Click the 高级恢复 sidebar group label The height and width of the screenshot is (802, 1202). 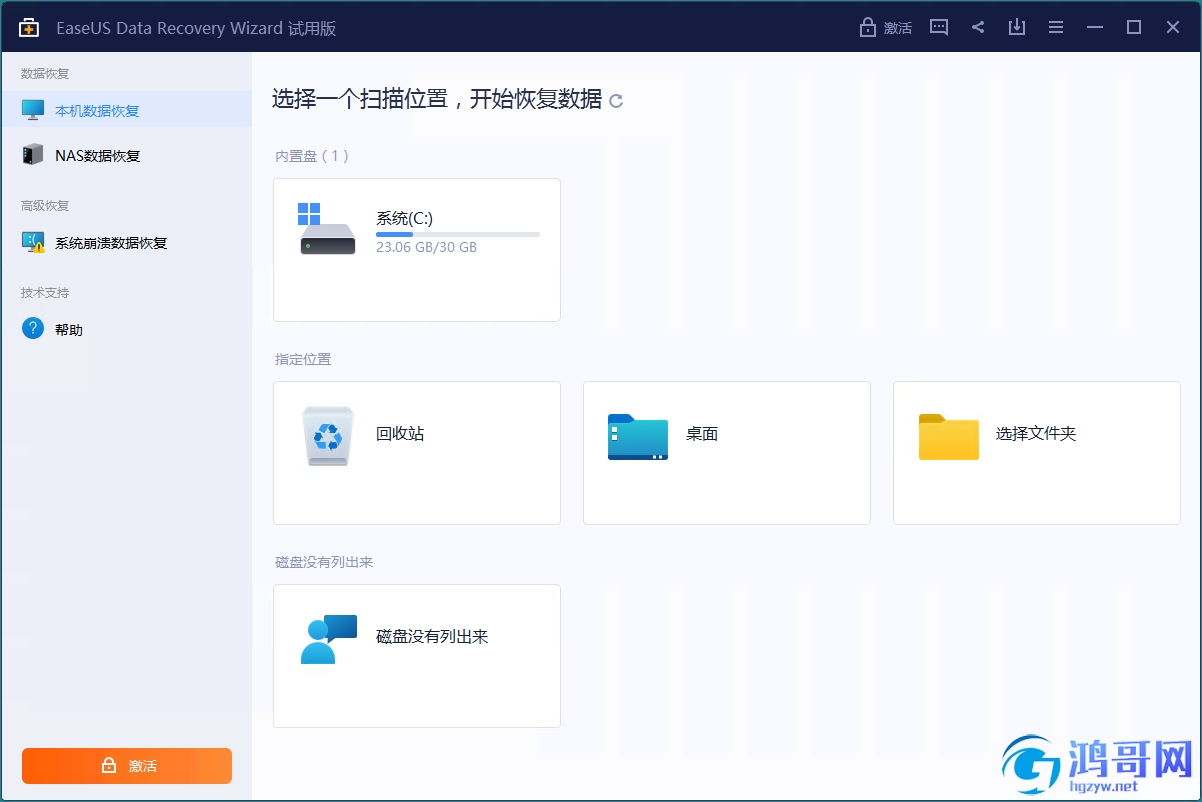(x=45, y=205)
